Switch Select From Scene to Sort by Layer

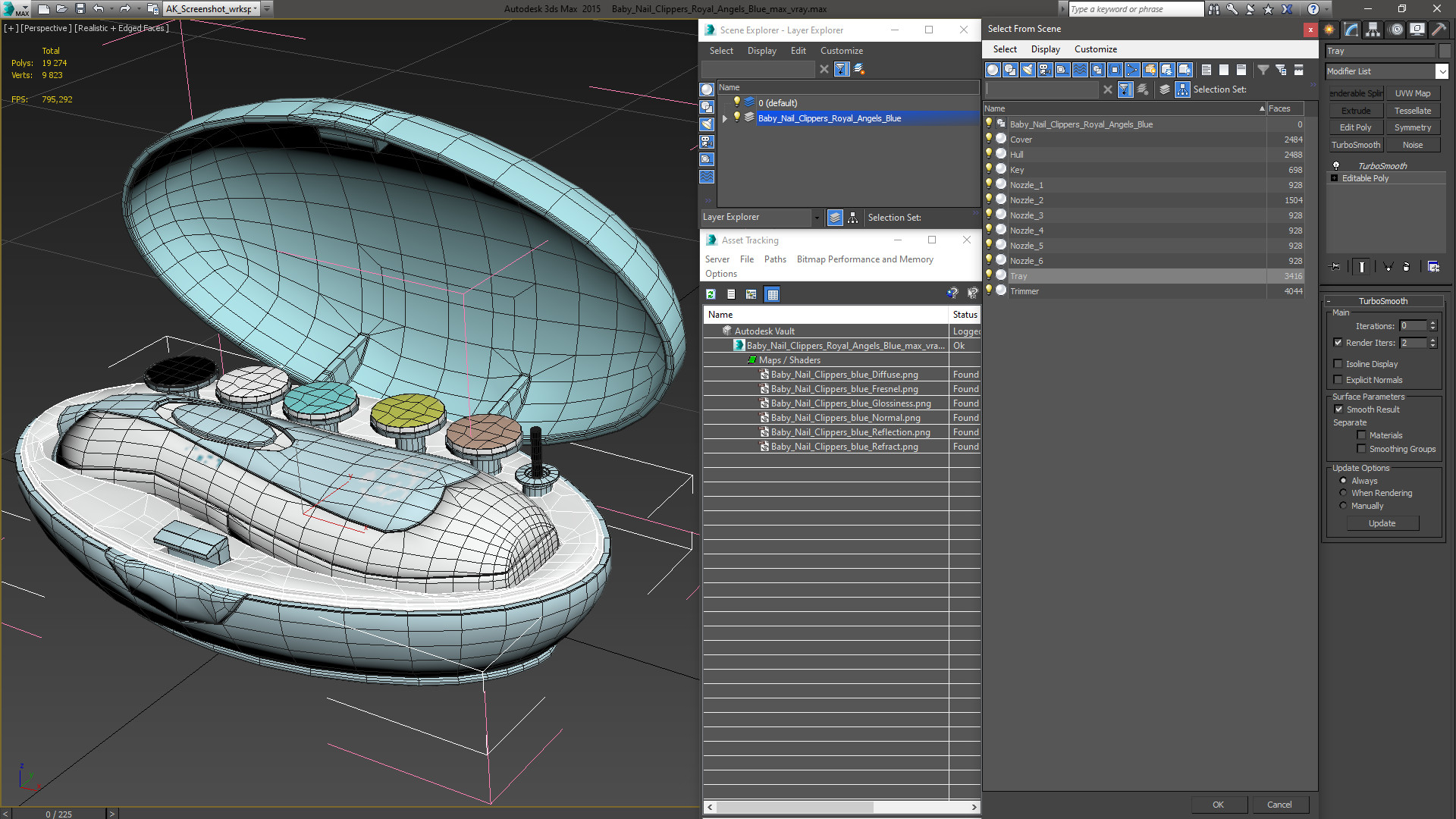coord(1165,89)
